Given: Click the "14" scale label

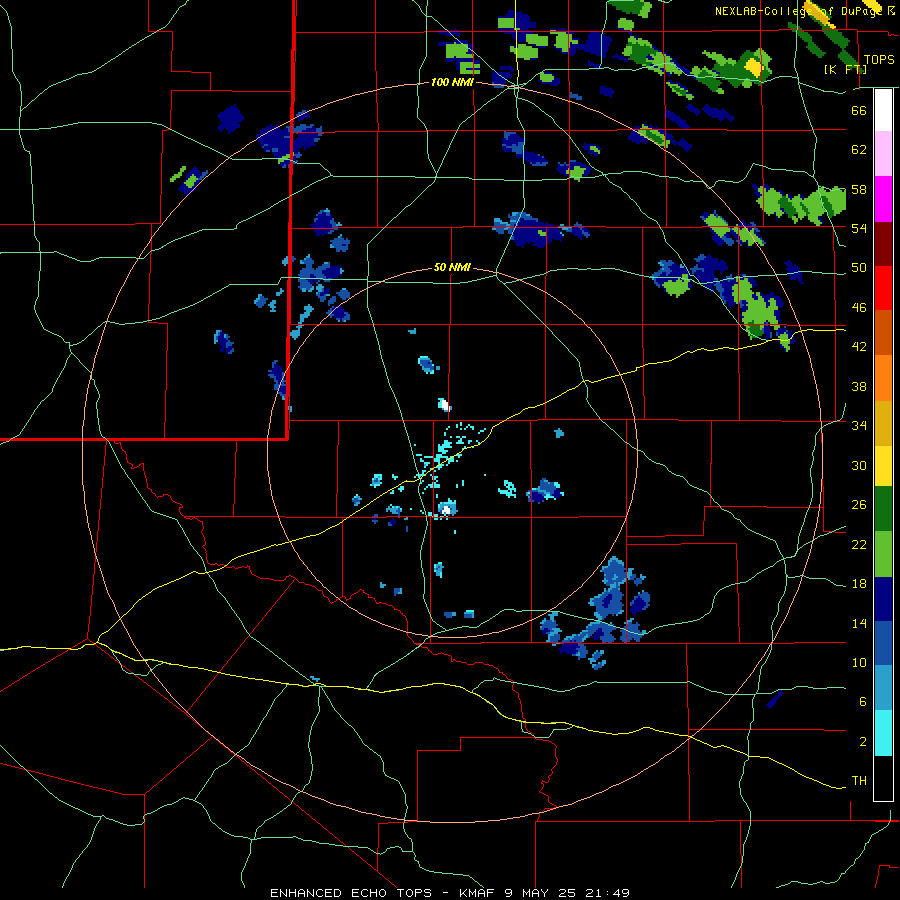Looking at the screenshot, I should pyautogui.click(x=859, y=623).
